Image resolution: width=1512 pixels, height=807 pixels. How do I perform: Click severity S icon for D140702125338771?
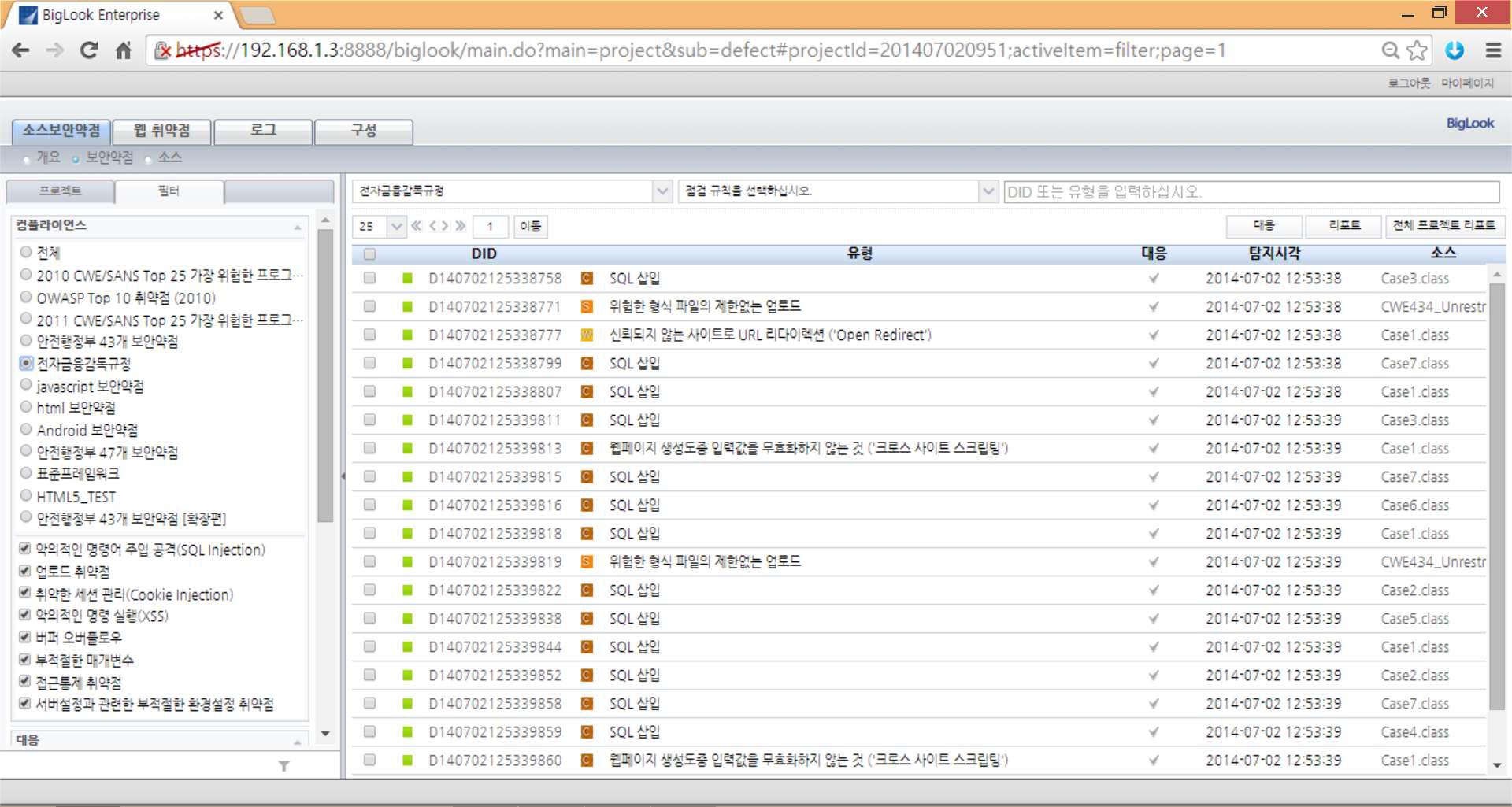click(587, 306)
